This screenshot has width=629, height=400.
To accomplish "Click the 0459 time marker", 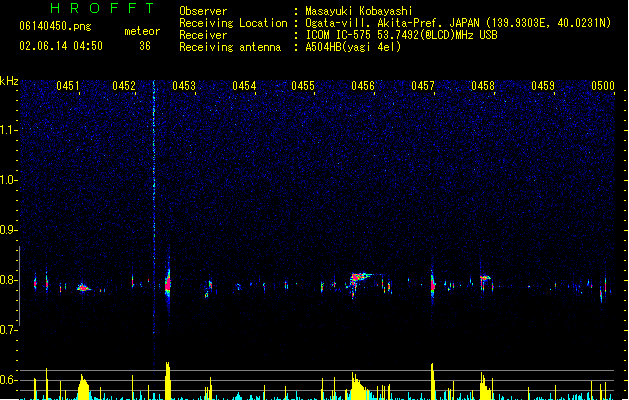I will (543, 86).
